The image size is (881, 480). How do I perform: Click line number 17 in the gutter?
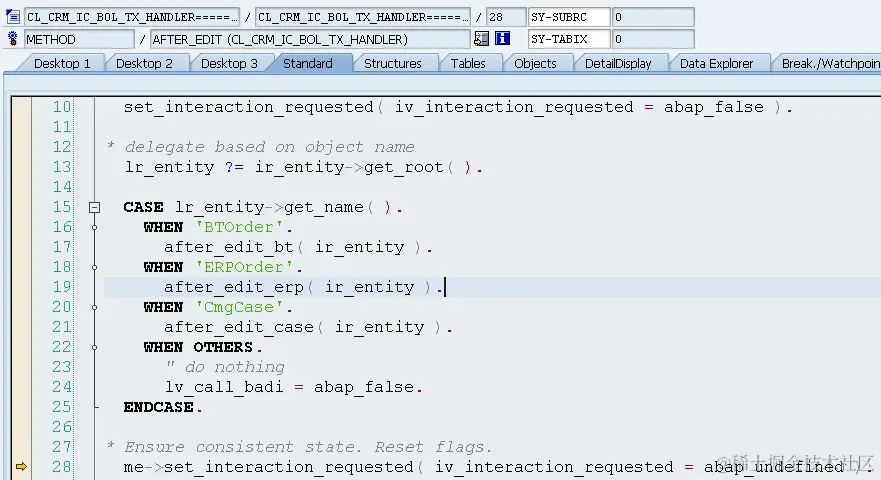pyautogui.click(x=62, y=247)
